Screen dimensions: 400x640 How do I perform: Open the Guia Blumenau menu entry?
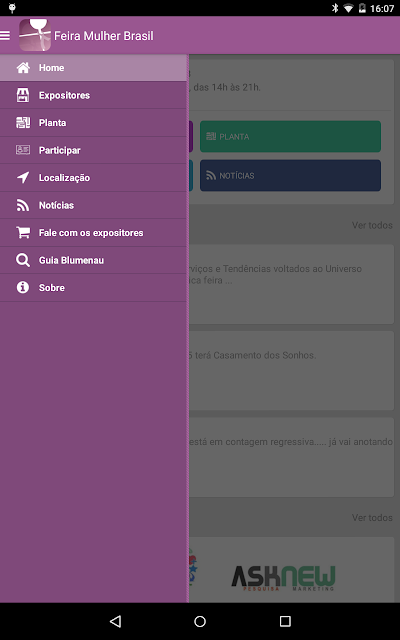93,260
